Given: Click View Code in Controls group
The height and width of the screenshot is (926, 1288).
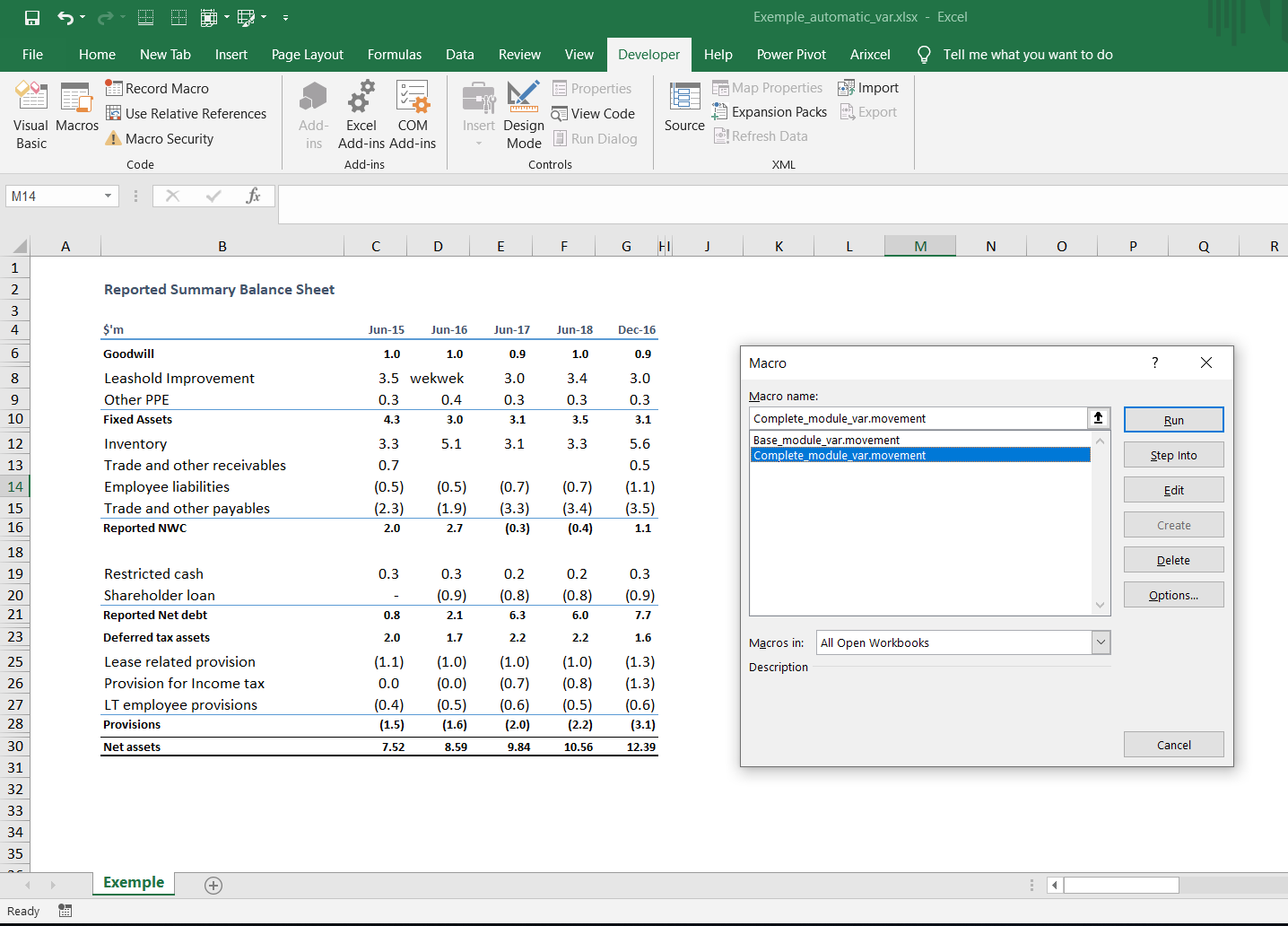Looking at the screenshot, I should (x=593, y=114).
